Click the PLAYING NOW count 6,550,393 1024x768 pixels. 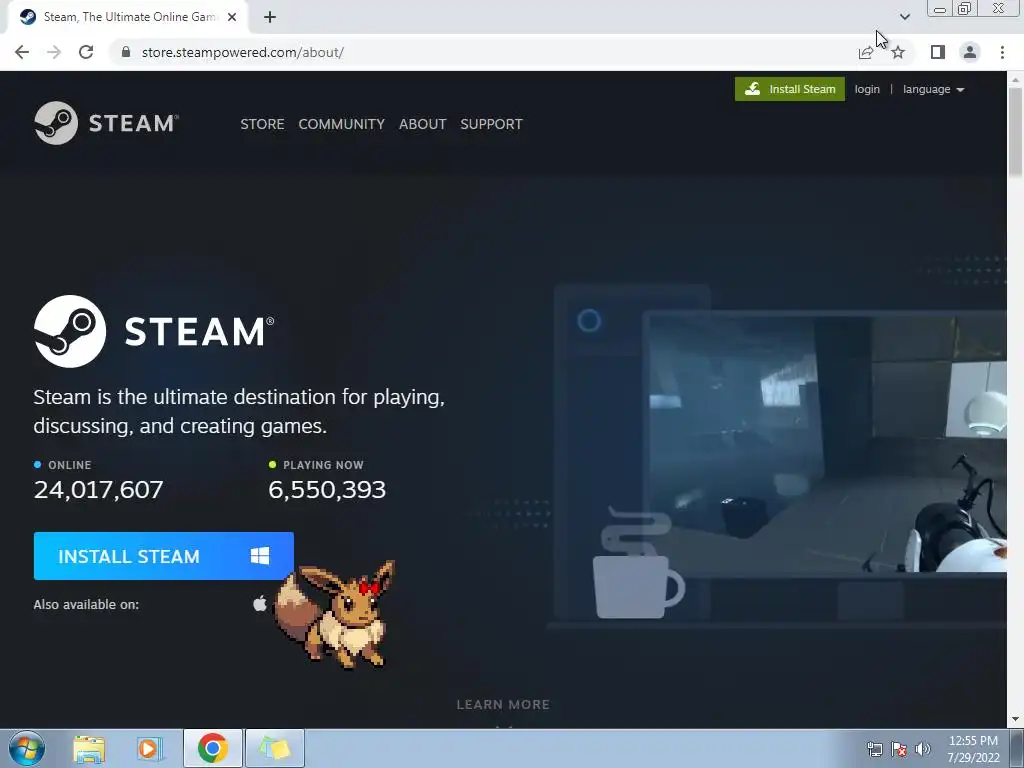(327, 489)
